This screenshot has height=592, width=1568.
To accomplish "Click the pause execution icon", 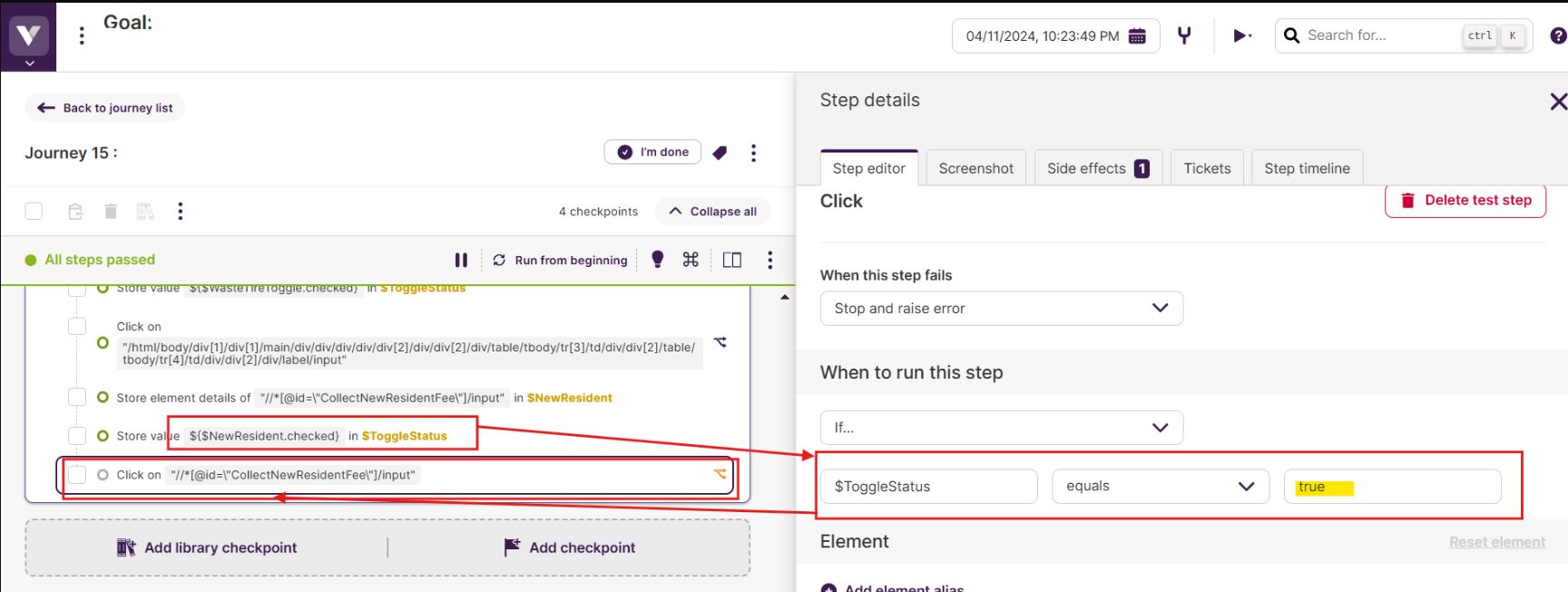I will tap(461, 261).
